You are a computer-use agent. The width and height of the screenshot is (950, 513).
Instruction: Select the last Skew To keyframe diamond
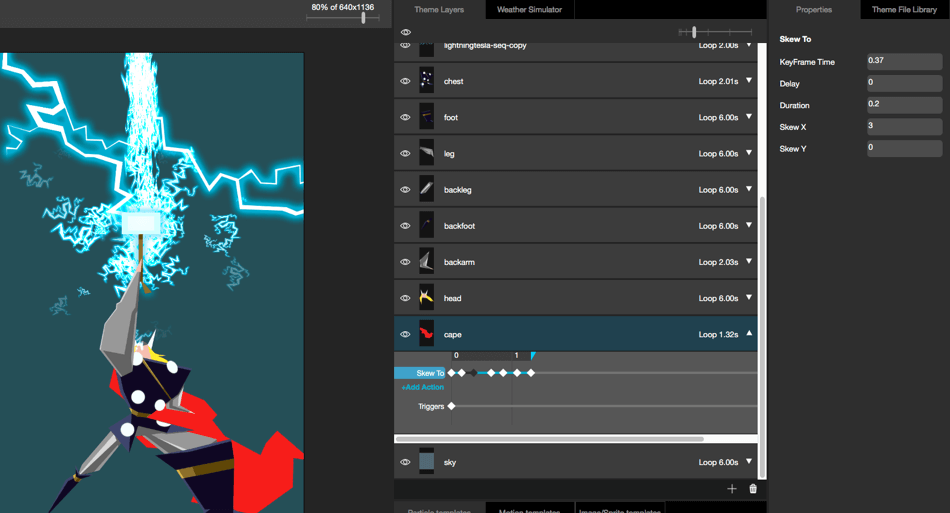531,373
